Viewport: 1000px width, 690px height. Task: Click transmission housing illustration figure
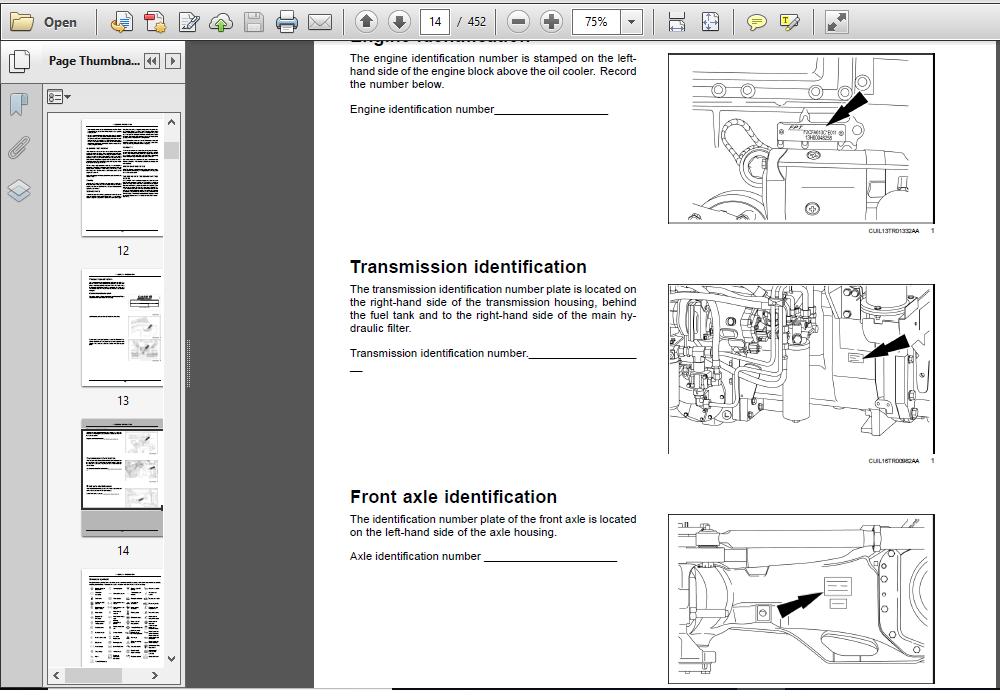tap(801, 369)
